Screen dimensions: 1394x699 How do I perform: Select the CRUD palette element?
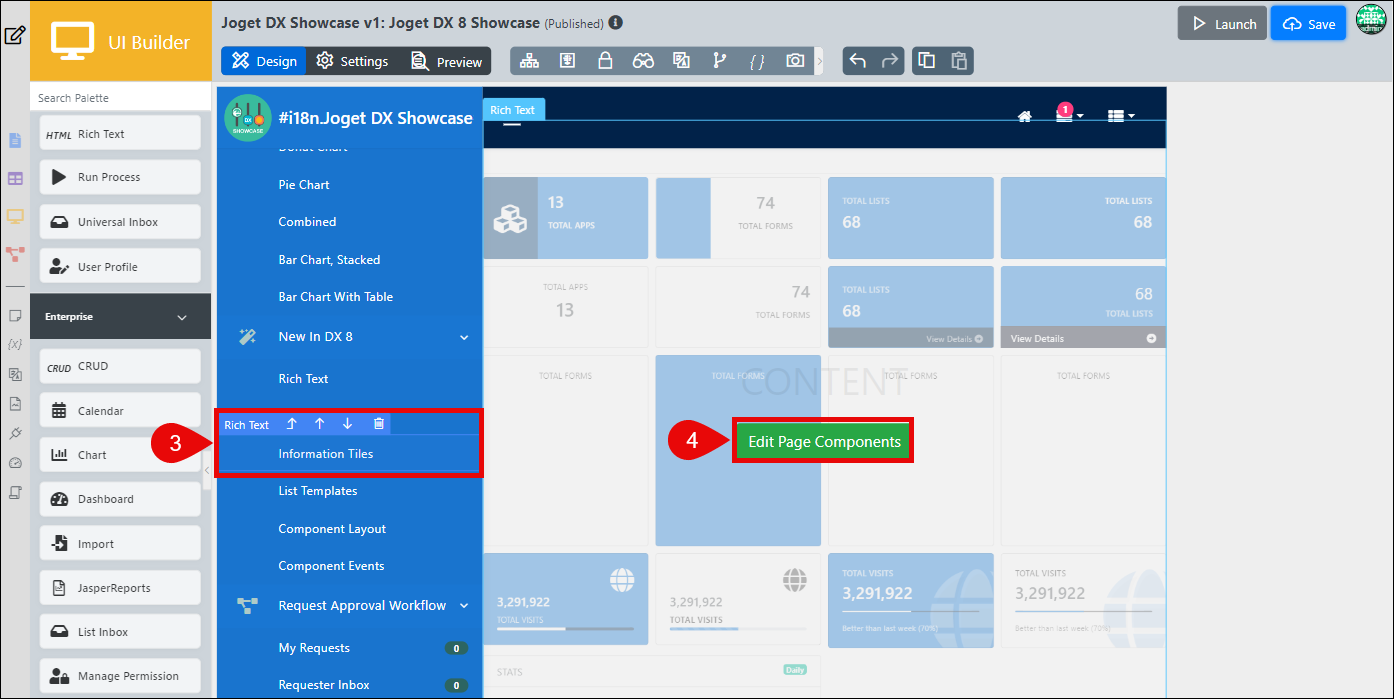pos(120,366)
